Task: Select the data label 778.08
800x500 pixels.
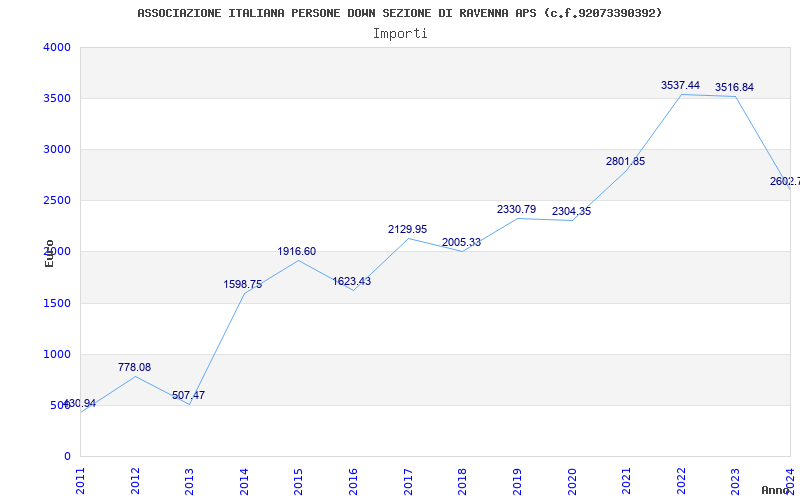Action: 134,367
